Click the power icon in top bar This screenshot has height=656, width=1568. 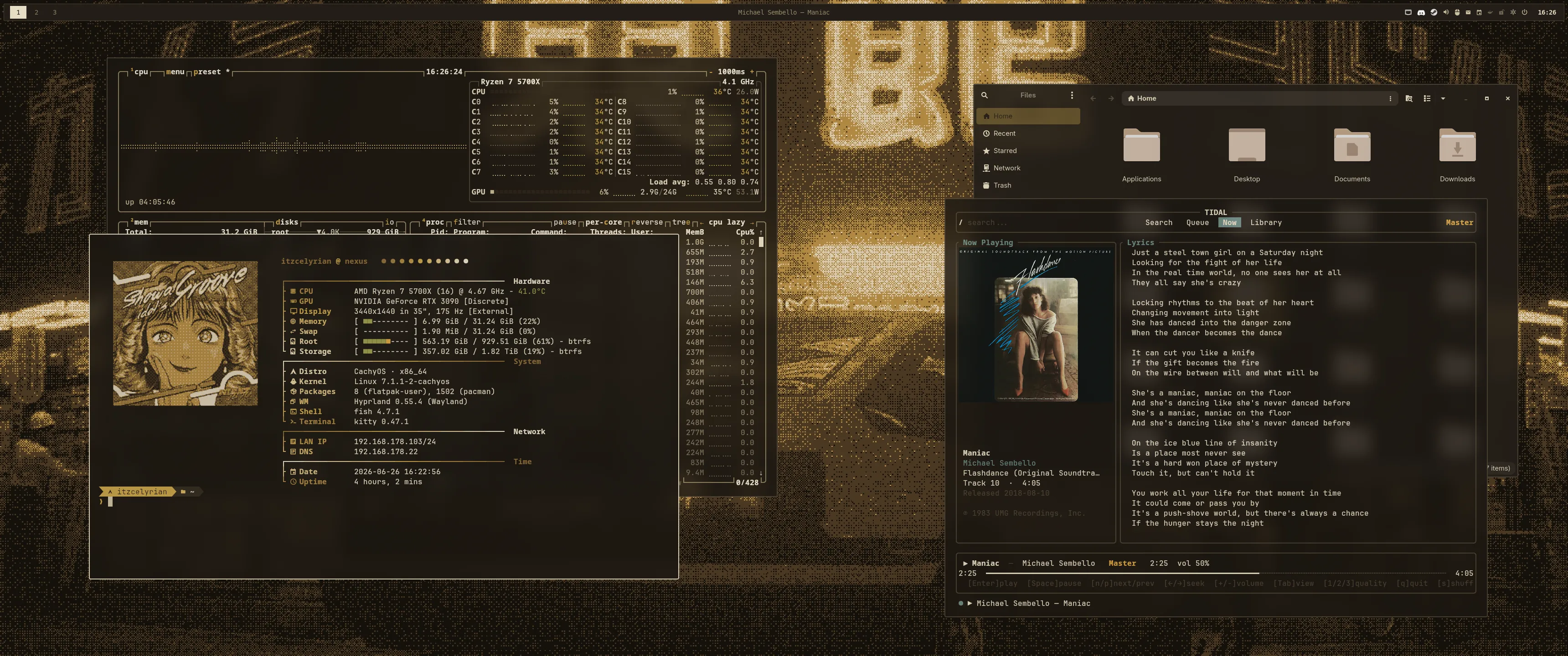coord(1524,12)
